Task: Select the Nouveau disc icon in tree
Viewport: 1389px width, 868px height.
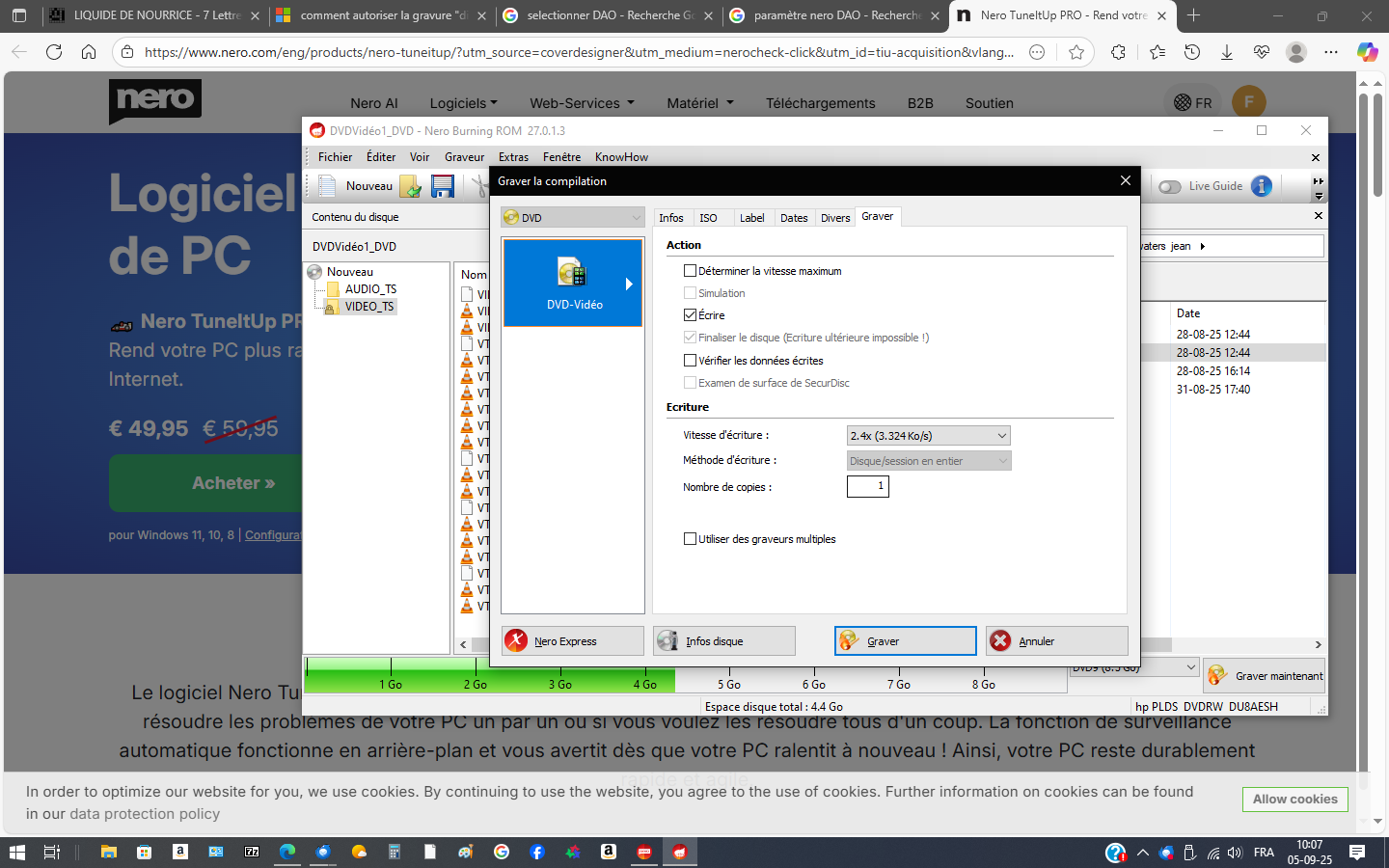Action: [315, 272]
